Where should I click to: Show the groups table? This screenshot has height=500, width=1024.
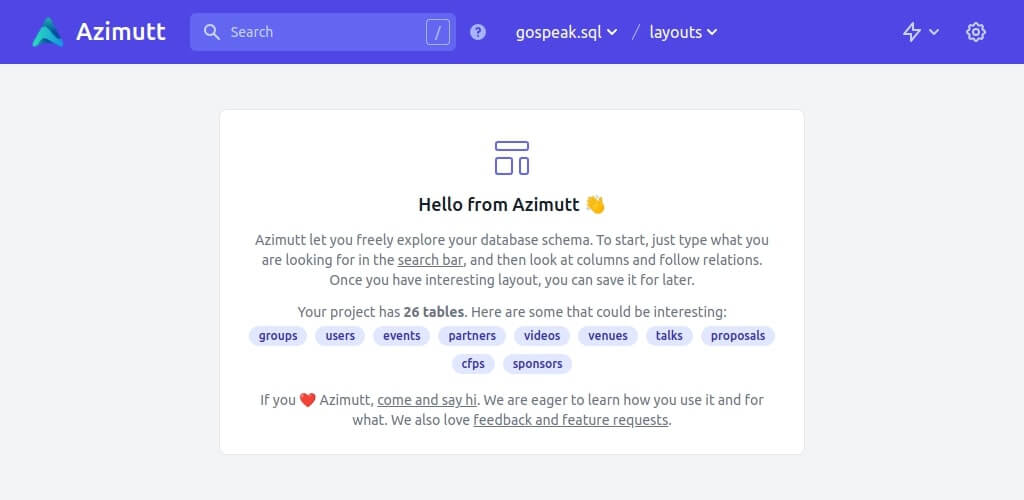[x=278, y=336]
